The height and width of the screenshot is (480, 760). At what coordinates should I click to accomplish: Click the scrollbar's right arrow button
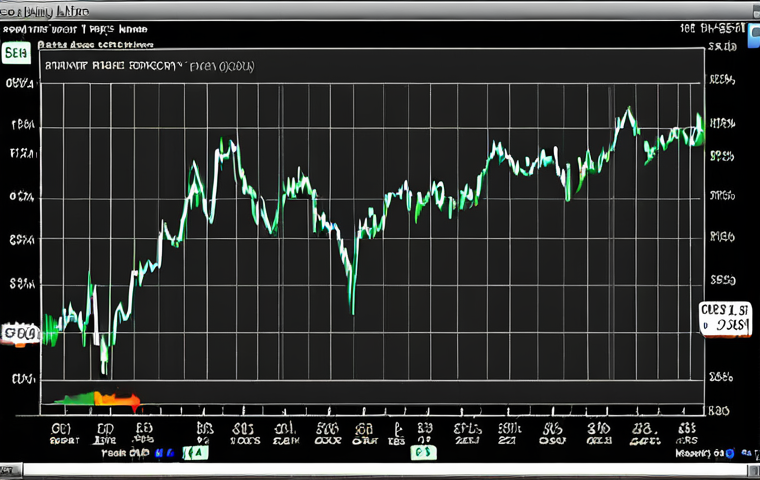click(754, 470)
